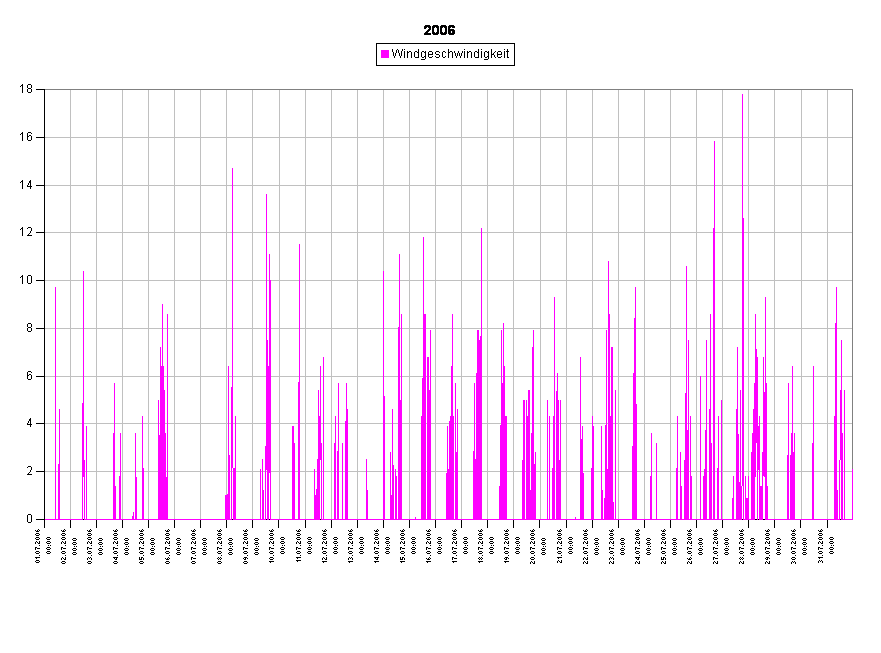Image resolution: width=881 pixels, height=653 pixels.
Task: Click the faint chart title above legend
Action: click(440, 30)
